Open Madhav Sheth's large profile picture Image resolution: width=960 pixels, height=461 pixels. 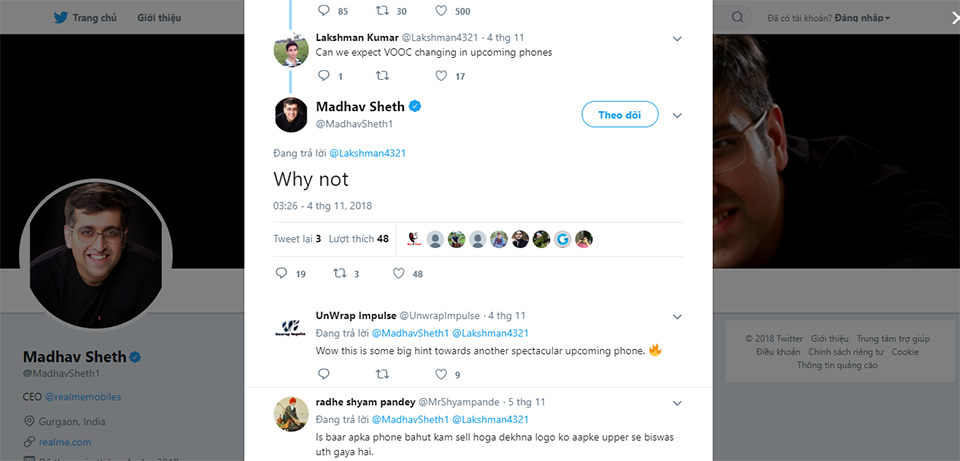pyautogui.click(x=96, y=254)
